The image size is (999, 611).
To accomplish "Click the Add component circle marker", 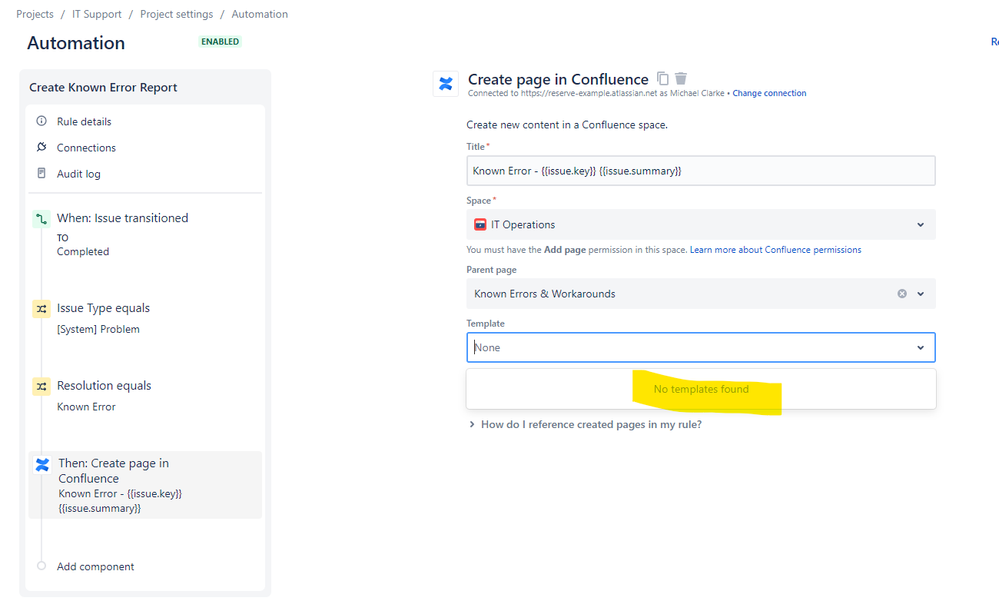I will [x=41, y=566].
